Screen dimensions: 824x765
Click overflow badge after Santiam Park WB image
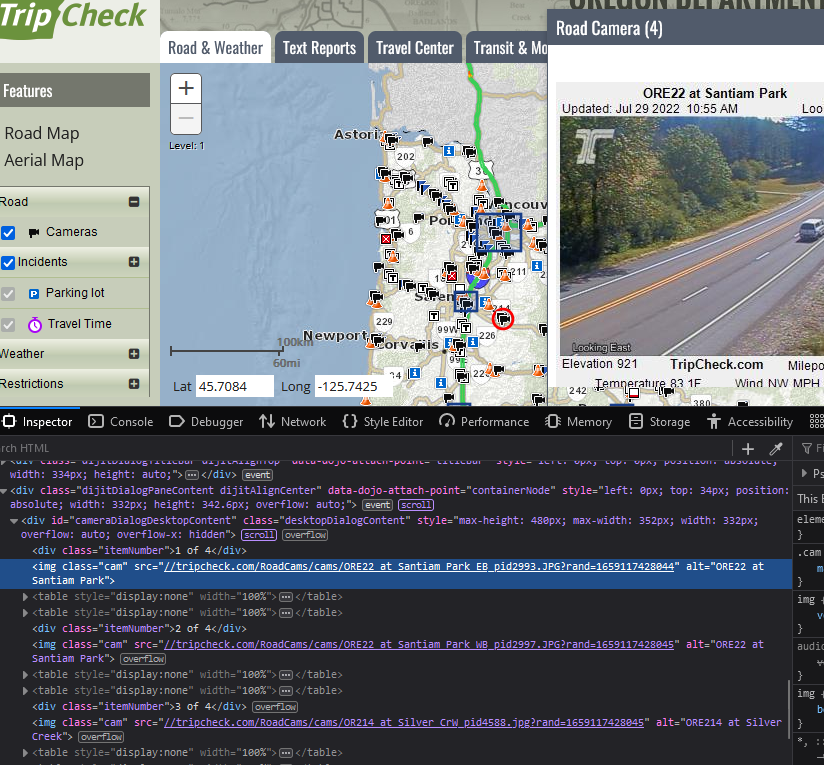(x=143, y=658)
